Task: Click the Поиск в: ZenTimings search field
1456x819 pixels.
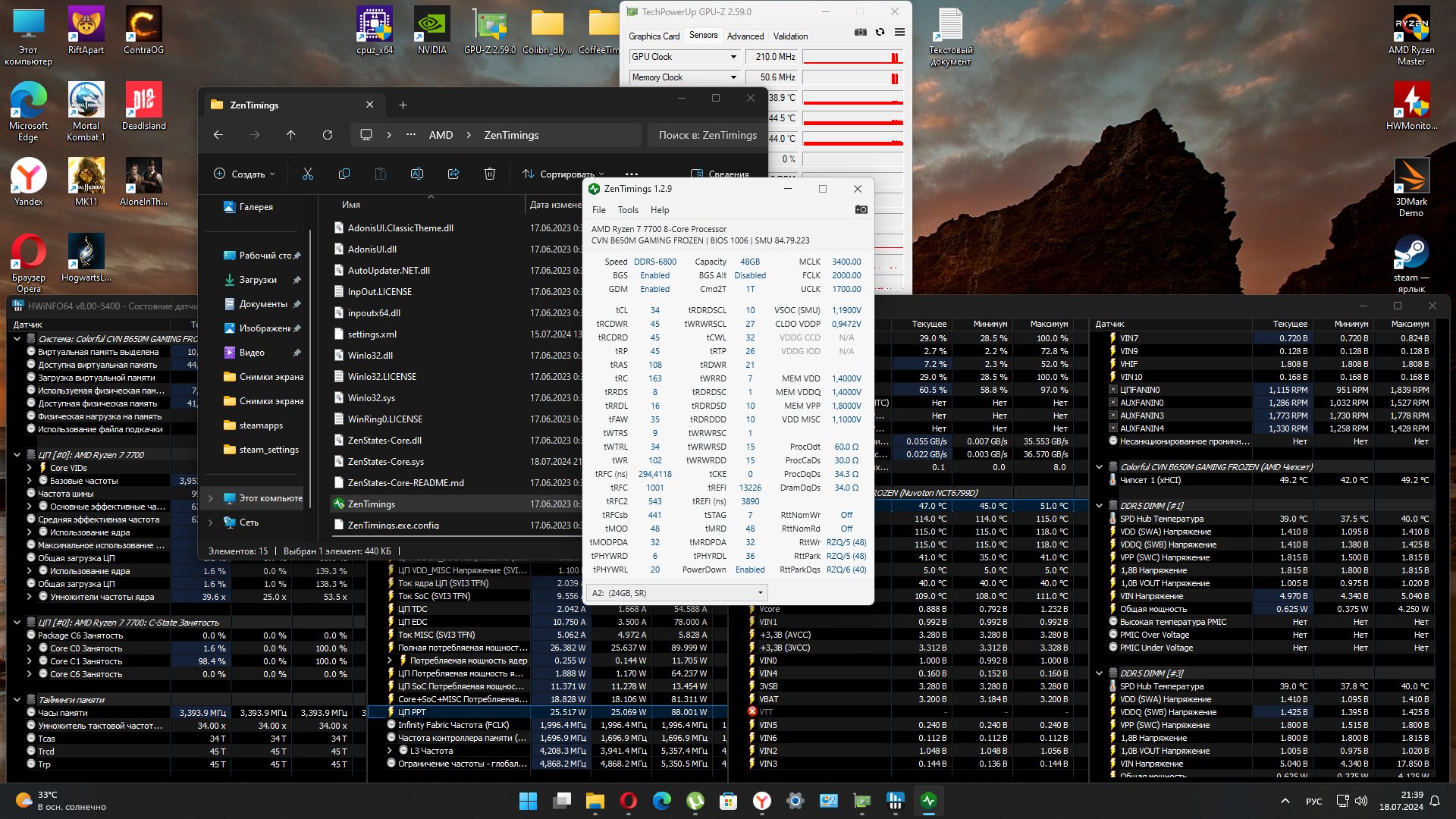Action: (x=707, y=135)
